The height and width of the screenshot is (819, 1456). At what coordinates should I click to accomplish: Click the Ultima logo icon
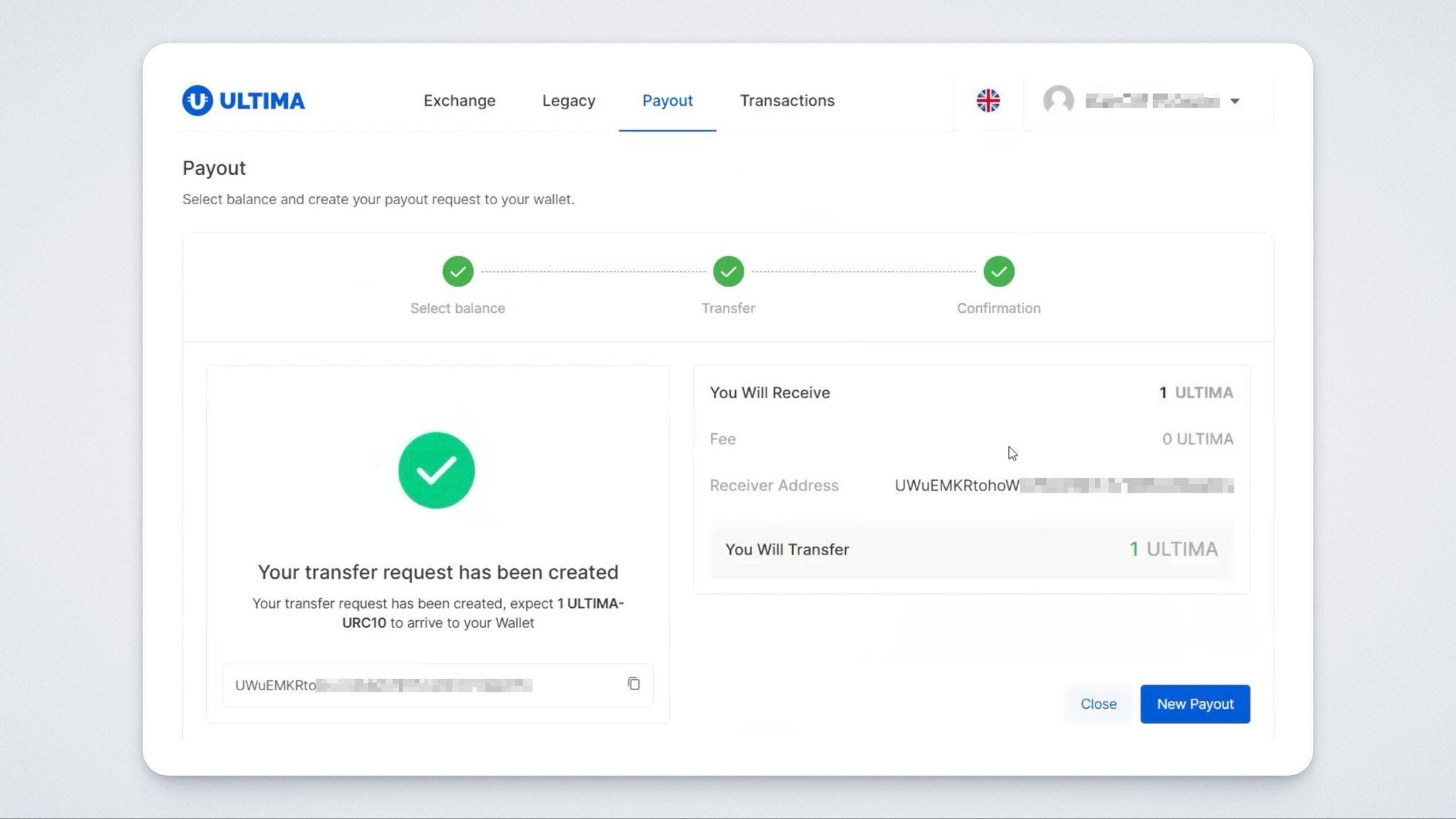tap(197, 100)
